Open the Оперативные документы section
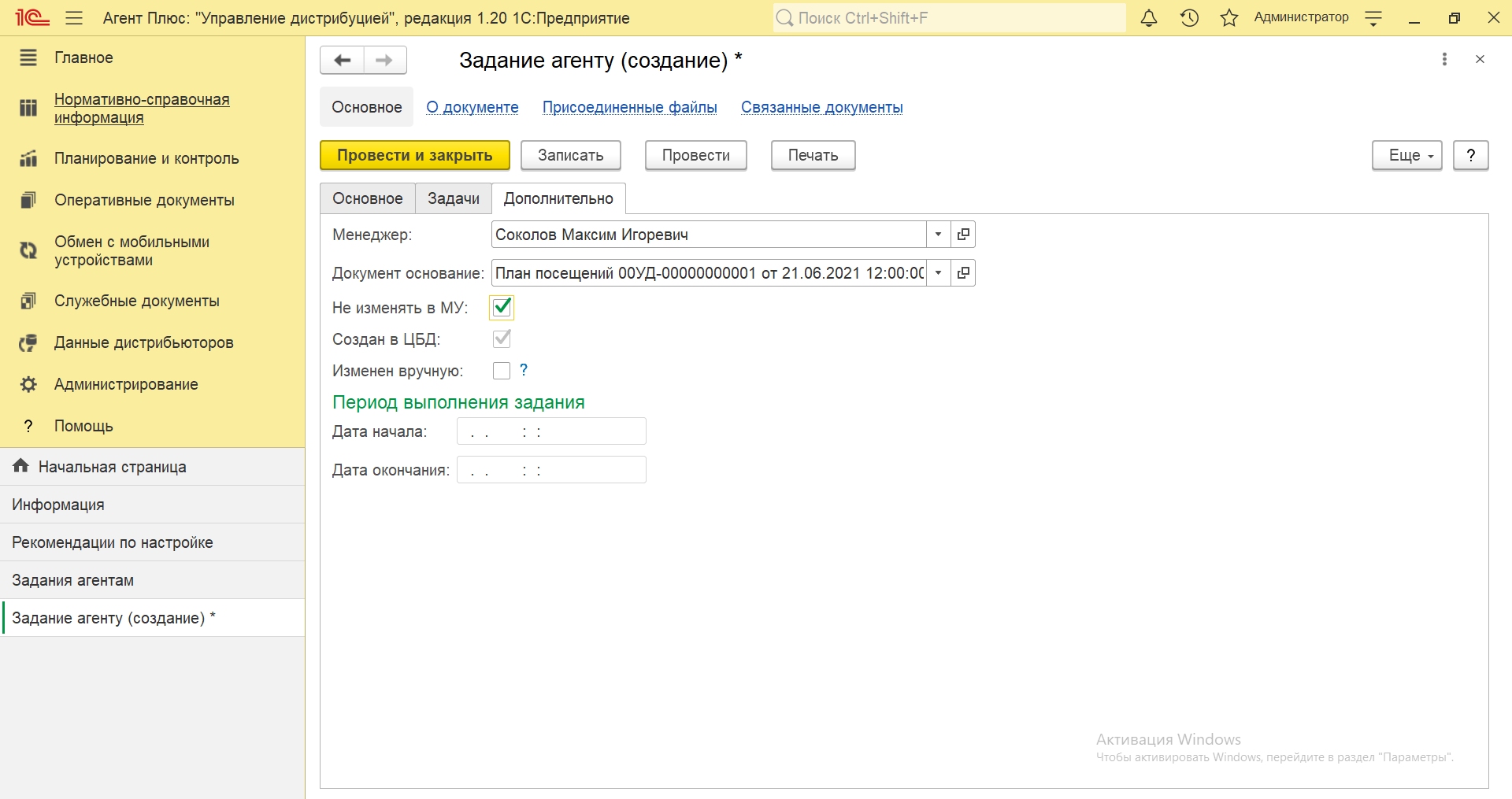The image size is (1512, 799). 144,200
